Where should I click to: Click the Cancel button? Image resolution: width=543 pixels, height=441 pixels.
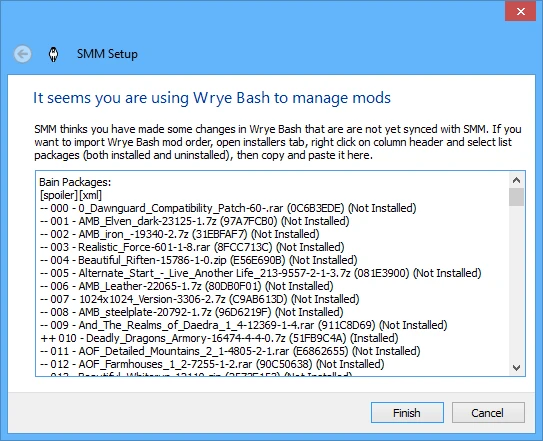488,413
